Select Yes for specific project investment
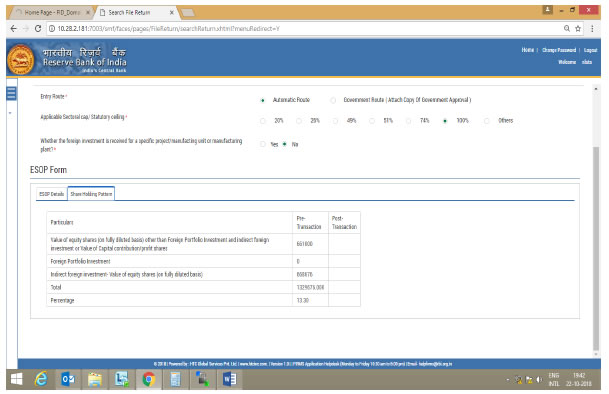609x394 pixels. 263,144
